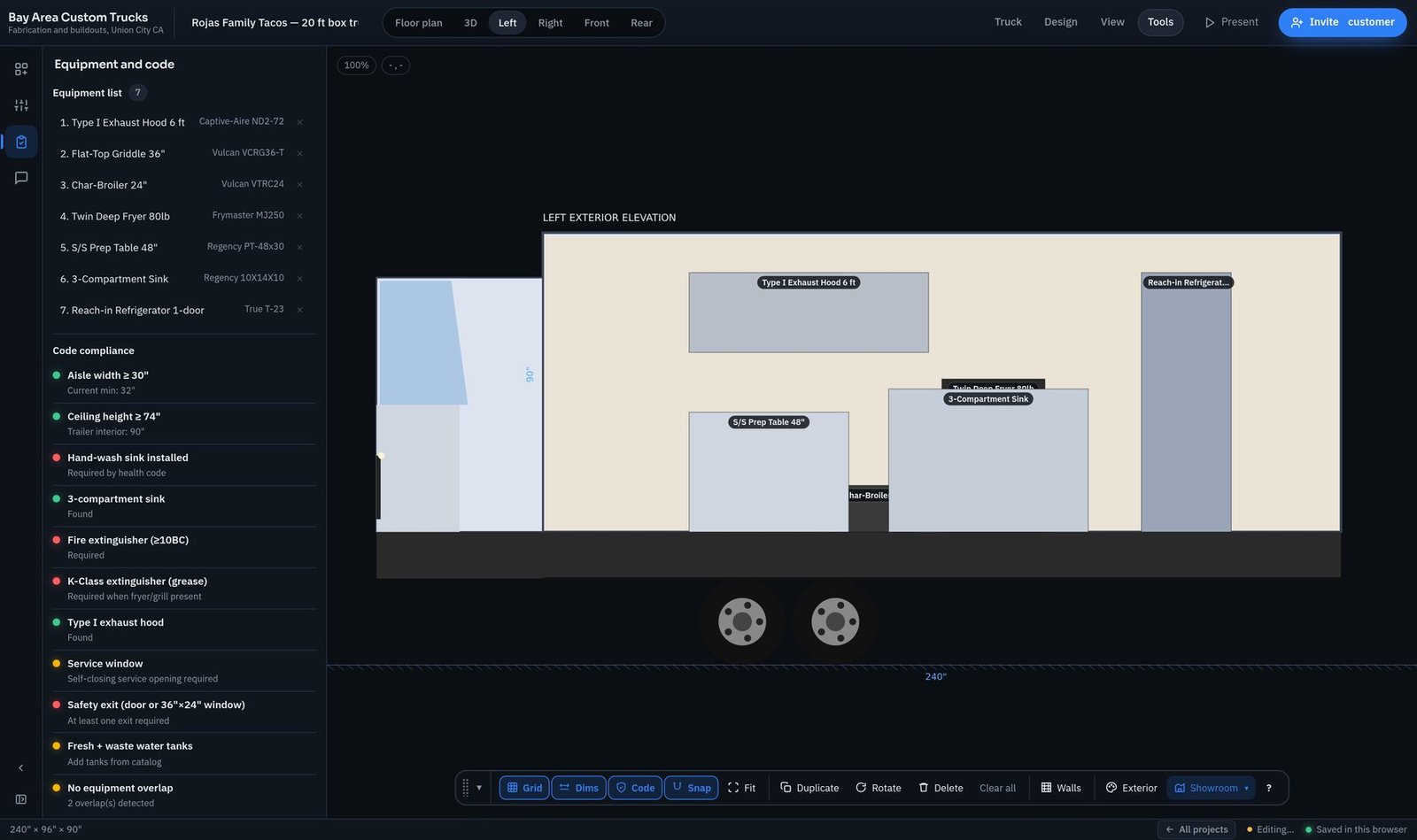Remove Type I Exhaust Hood 6 ft

pyautogui.click(x=300, y=122)
